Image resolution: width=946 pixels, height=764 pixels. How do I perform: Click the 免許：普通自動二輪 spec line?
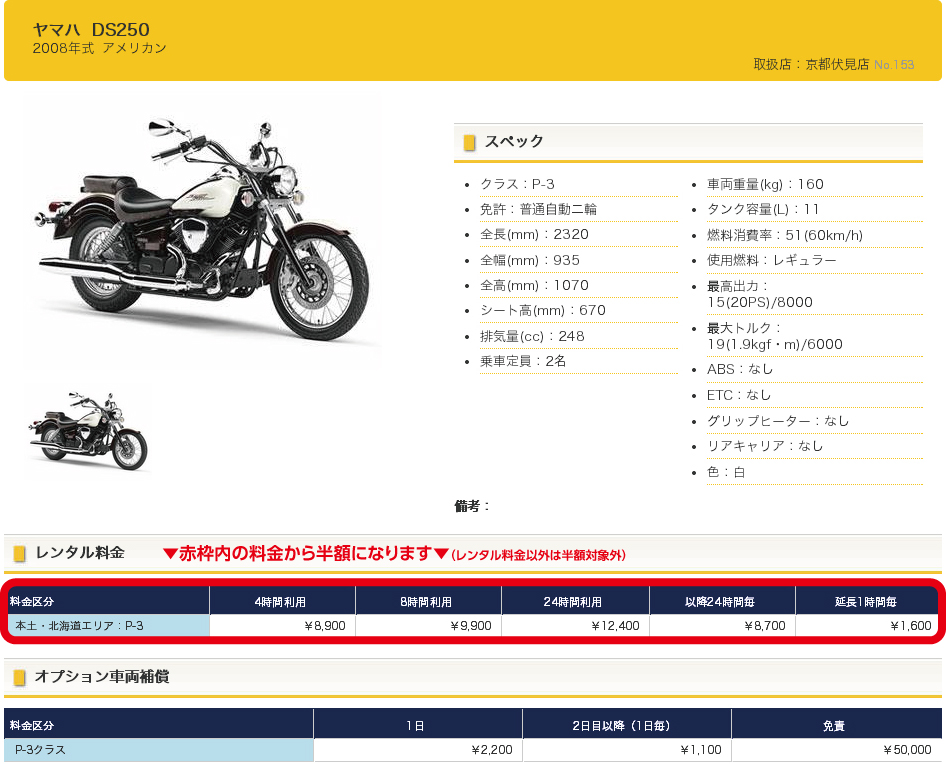click(538, 209)
